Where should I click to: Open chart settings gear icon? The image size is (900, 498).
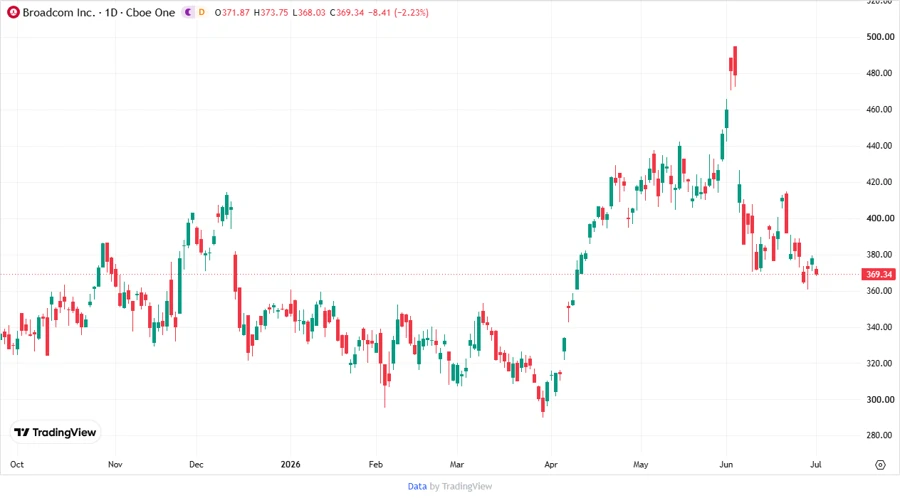pyautogui.click(x=880, y=465)
